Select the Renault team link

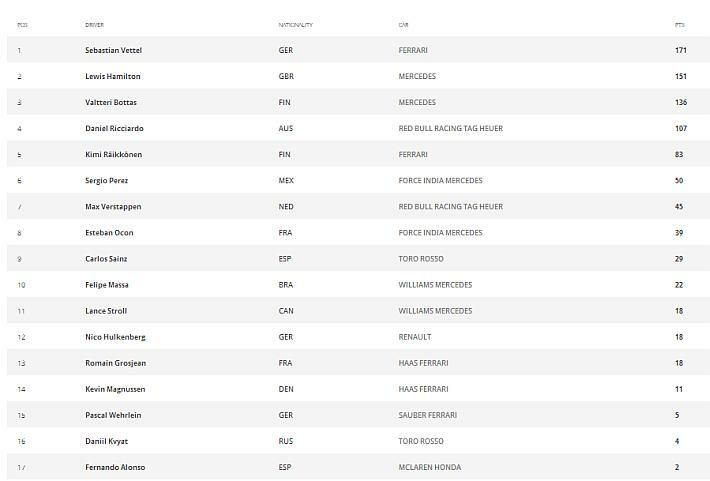tap(415, 337)
